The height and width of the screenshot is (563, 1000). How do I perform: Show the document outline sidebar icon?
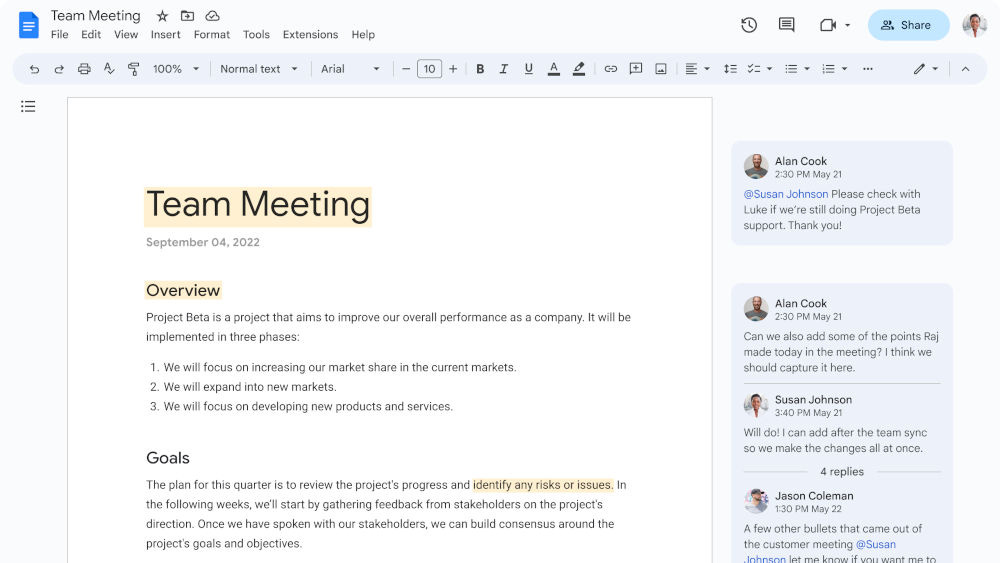click(x=28, y=106)
